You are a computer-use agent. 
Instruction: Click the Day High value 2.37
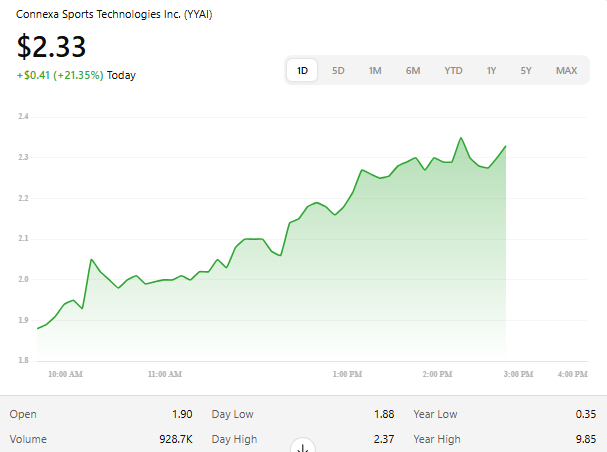[x=384, y=439]
